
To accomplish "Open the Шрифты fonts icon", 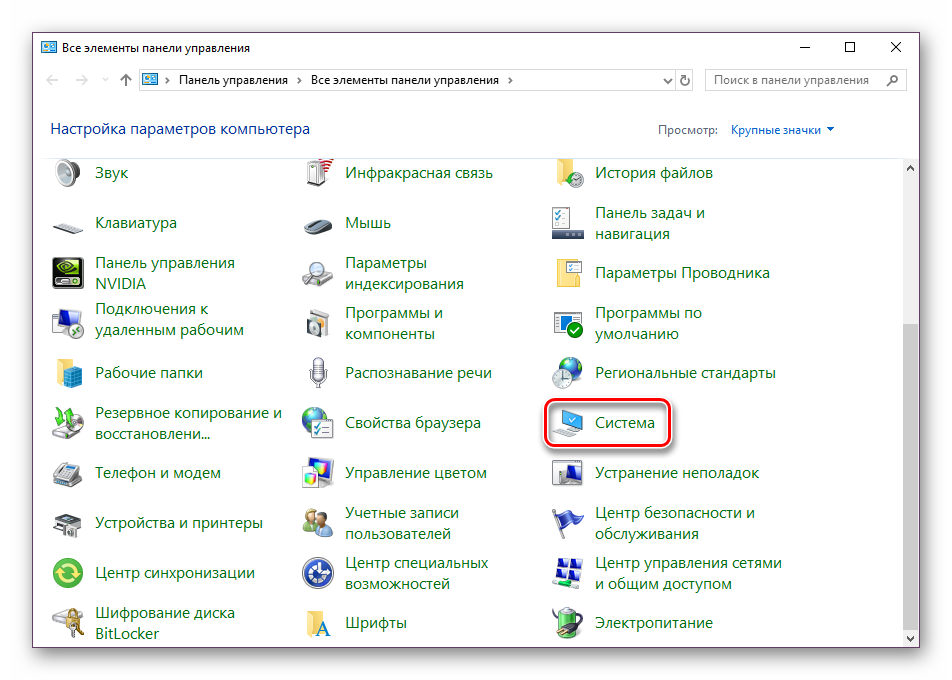I will click(319, 624).
